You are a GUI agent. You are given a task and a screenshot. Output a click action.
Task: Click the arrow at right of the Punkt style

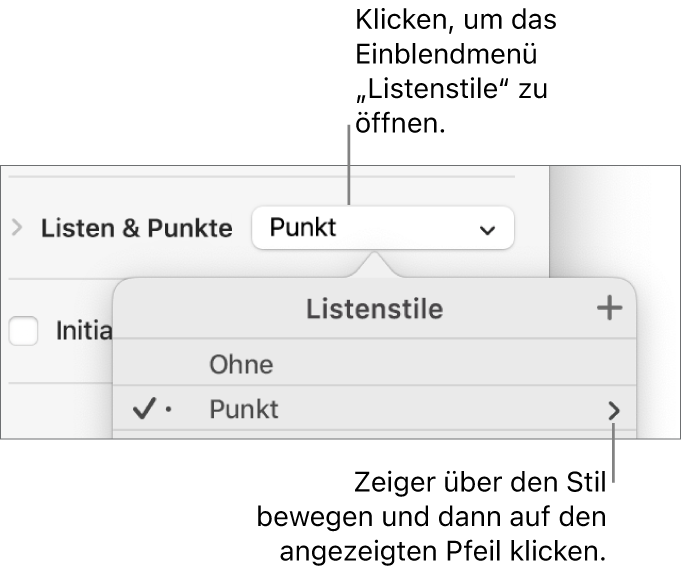614,410
